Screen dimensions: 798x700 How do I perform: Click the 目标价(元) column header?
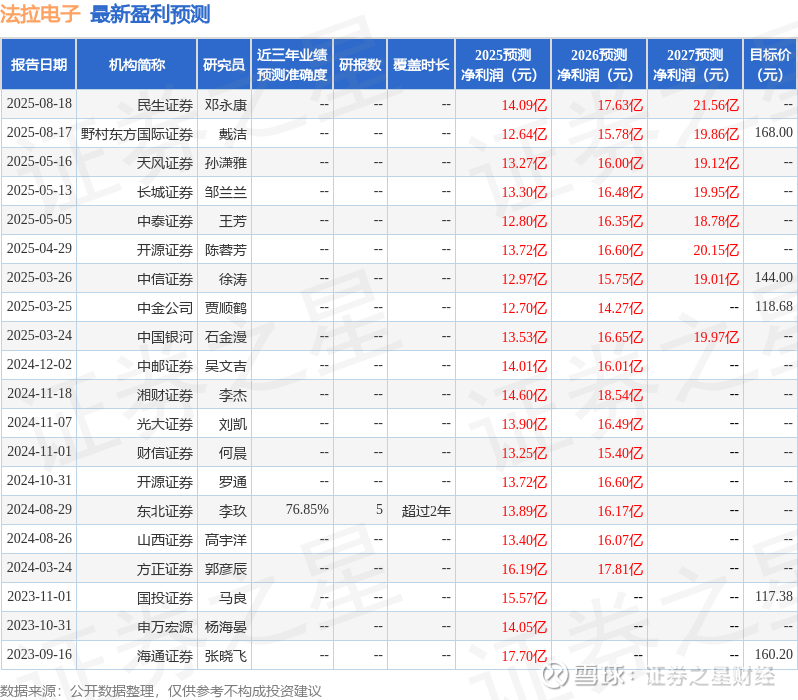[x=771, y=65]
